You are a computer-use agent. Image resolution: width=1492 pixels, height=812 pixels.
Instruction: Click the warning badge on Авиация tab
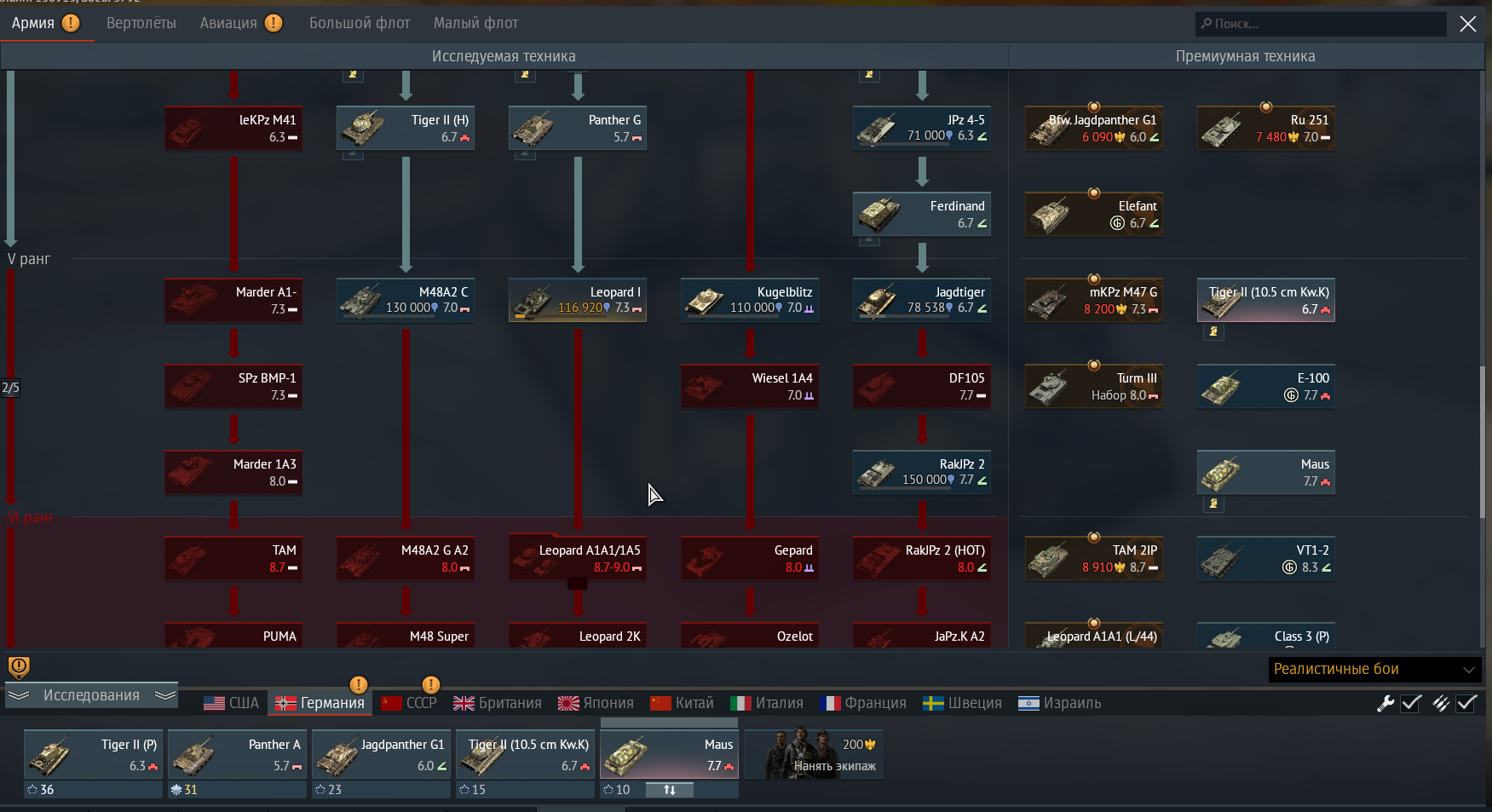click(x=274, y=23)
